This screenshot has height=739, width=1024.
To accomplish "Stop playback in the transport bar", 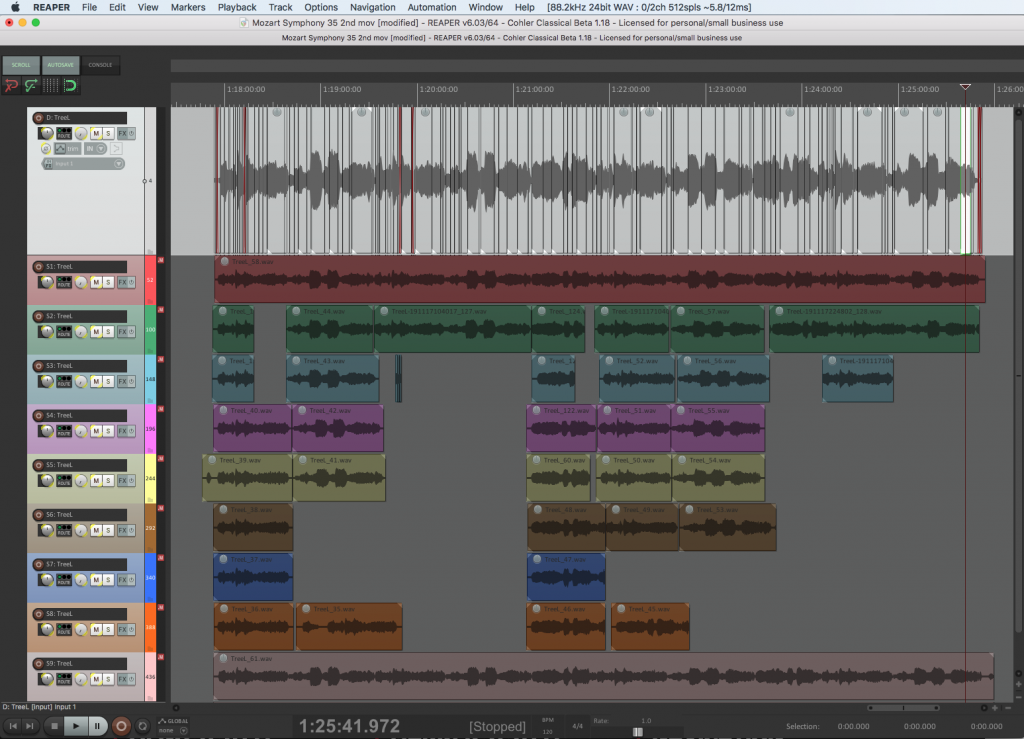I will click(55, 726).
